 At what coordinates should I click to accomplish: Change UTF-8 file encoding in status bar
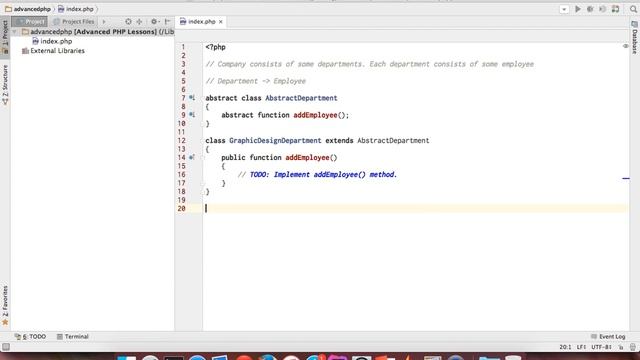[601, 347]
